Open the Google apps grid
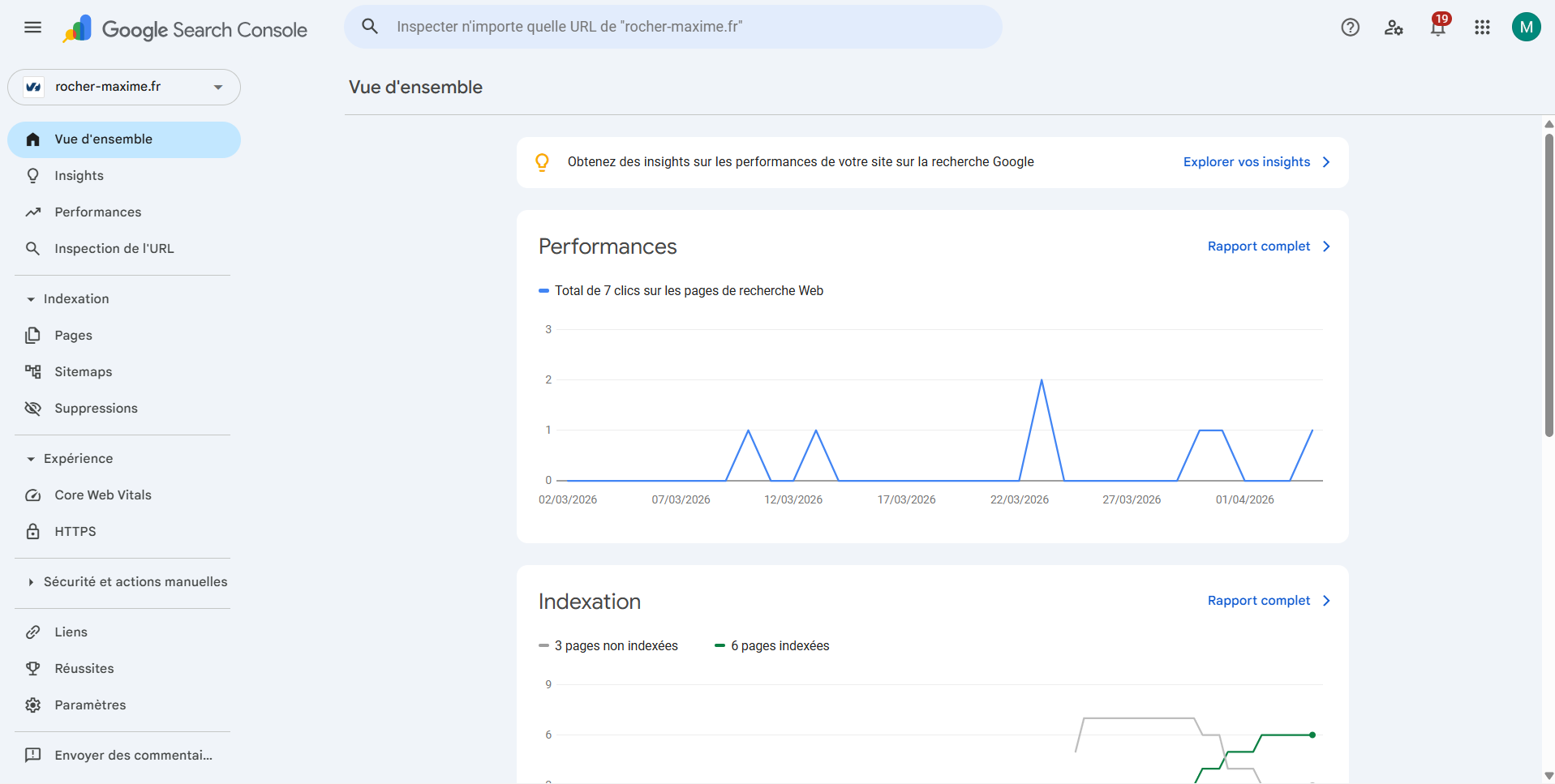The image size is (1555, 784). click(1482, 27)
